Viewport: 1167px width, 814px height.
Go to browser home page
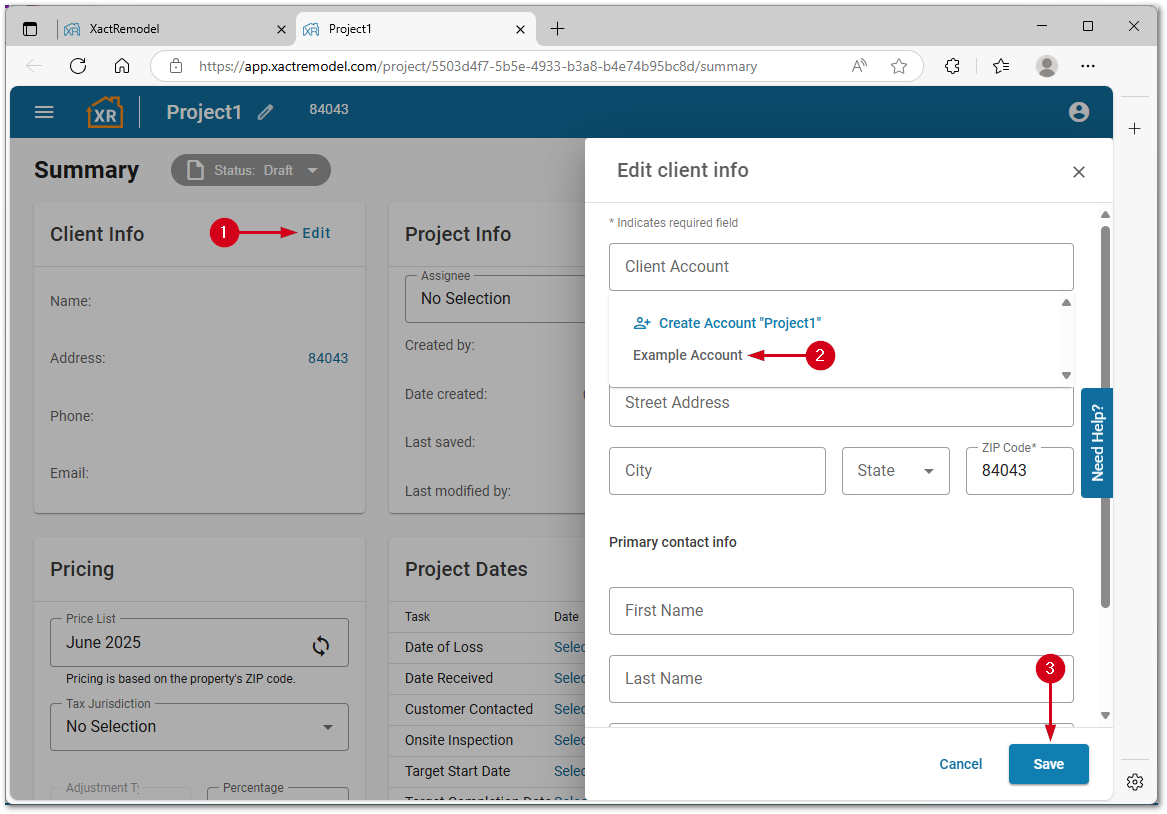(x=122, y=66)
